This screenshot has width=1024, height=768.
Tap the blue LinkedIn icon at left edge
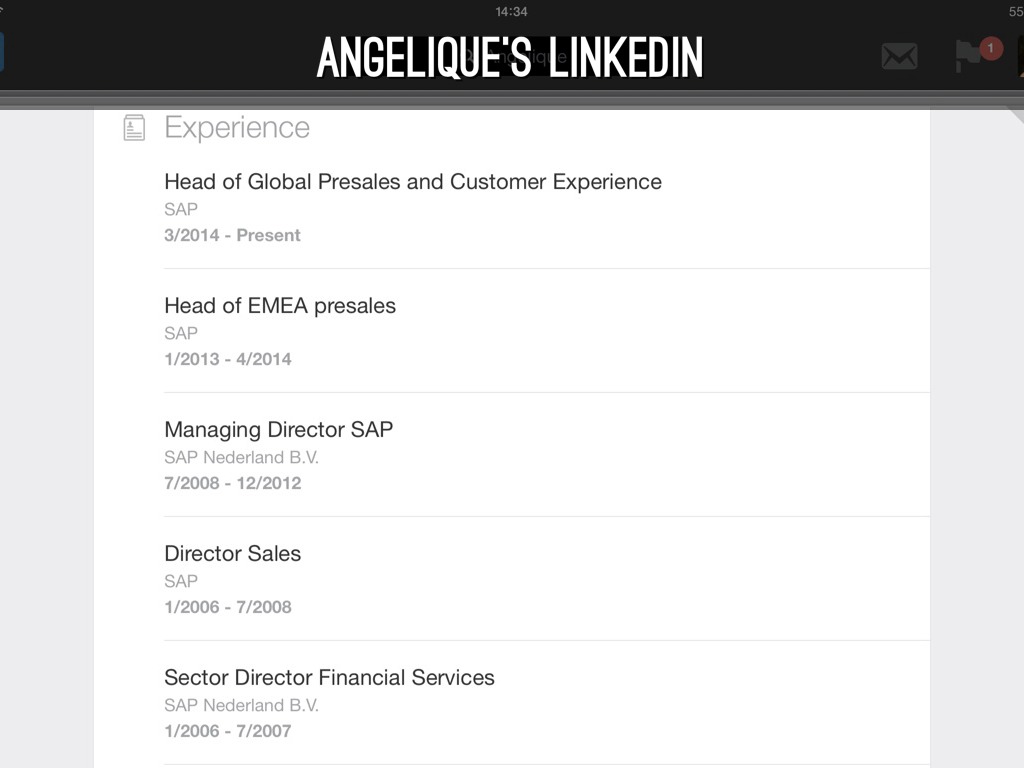(2, 52)
